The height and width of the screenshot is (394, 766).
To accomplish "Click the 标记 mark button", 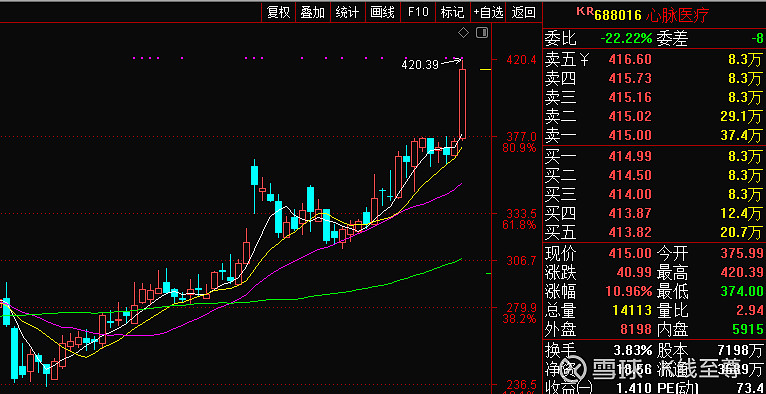I will (x=452, y=12).
